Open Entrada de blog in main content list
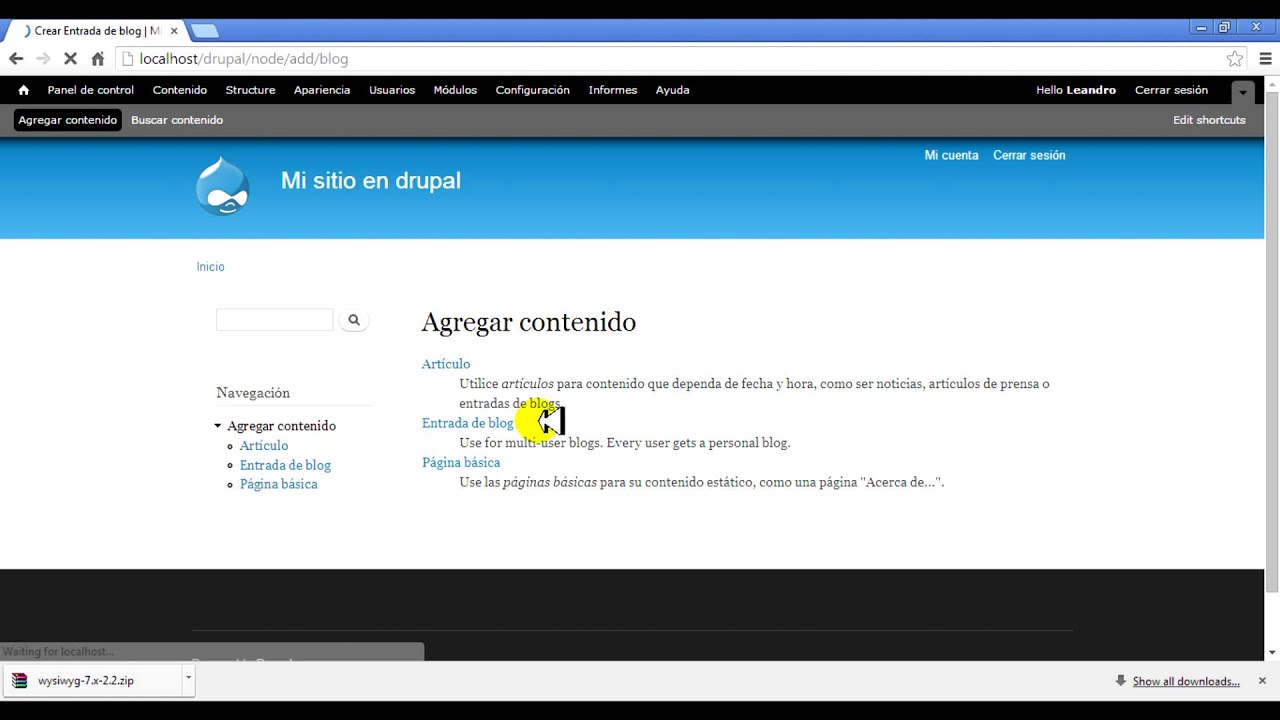 point(467,423)
